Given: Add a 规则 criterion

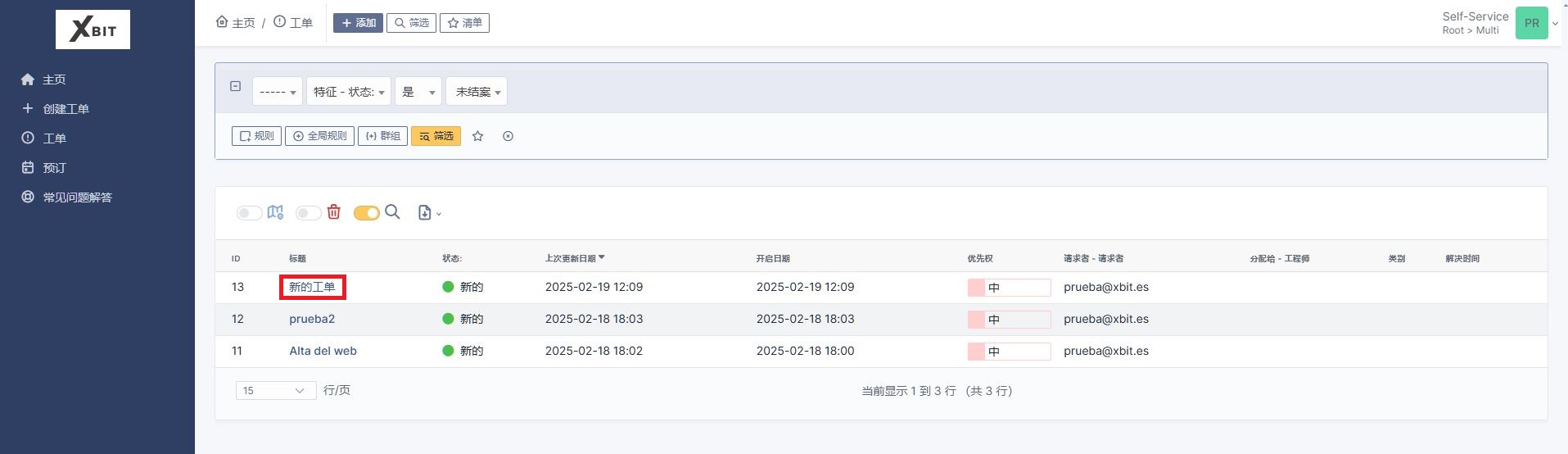Looking at the screenshot, I should (x=256, y=136).
